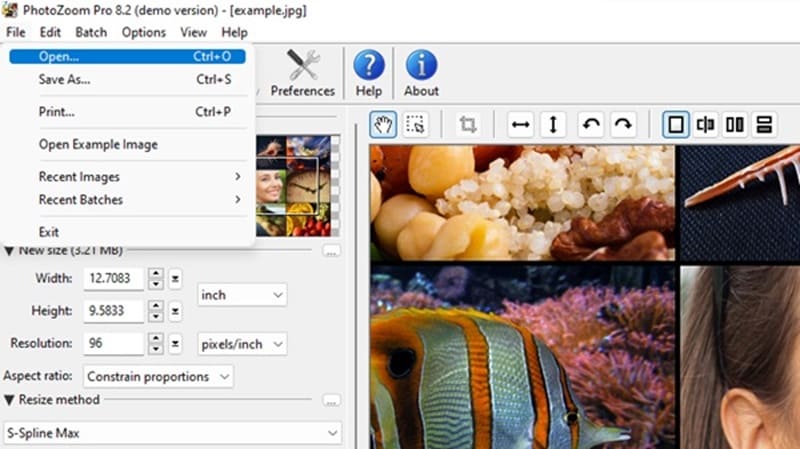
Task: Decrease Resolution with down stepper arrow
Action: click(x=156, y=350)
